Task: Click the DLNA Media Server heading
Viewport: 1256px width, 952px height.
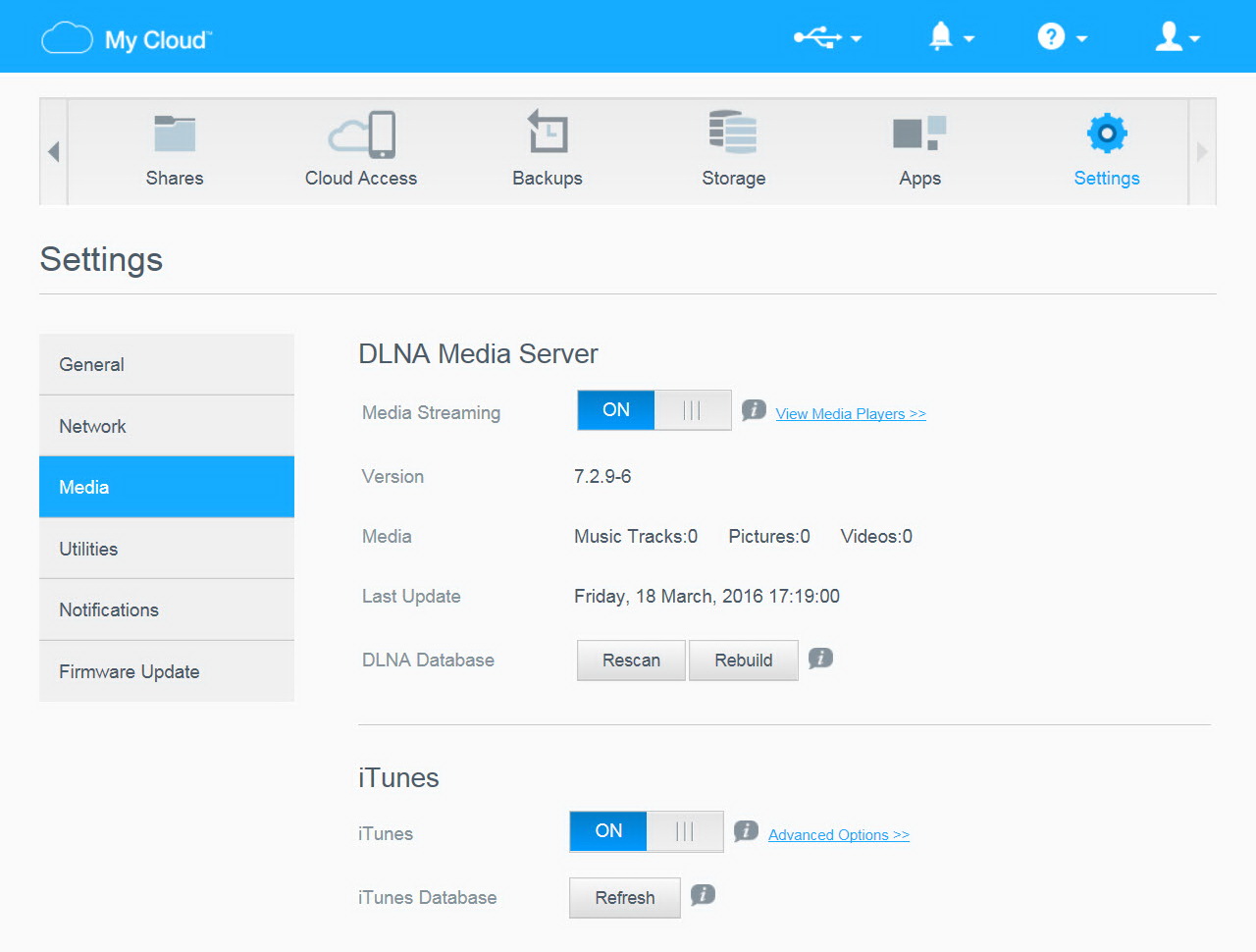Action: click(478, 353)
